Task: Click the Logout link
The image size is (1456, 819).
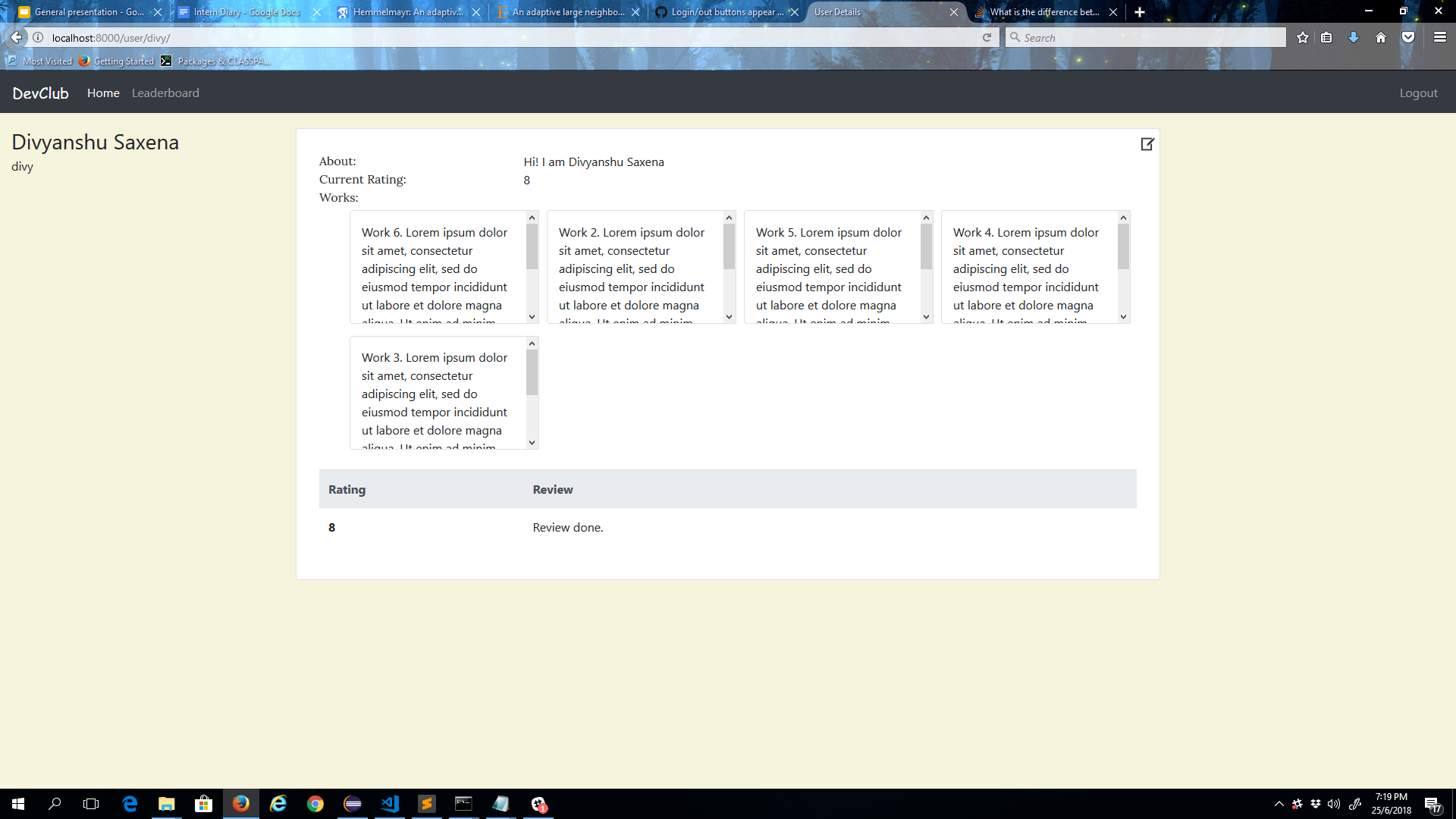Action: [x=1418, y=93]
